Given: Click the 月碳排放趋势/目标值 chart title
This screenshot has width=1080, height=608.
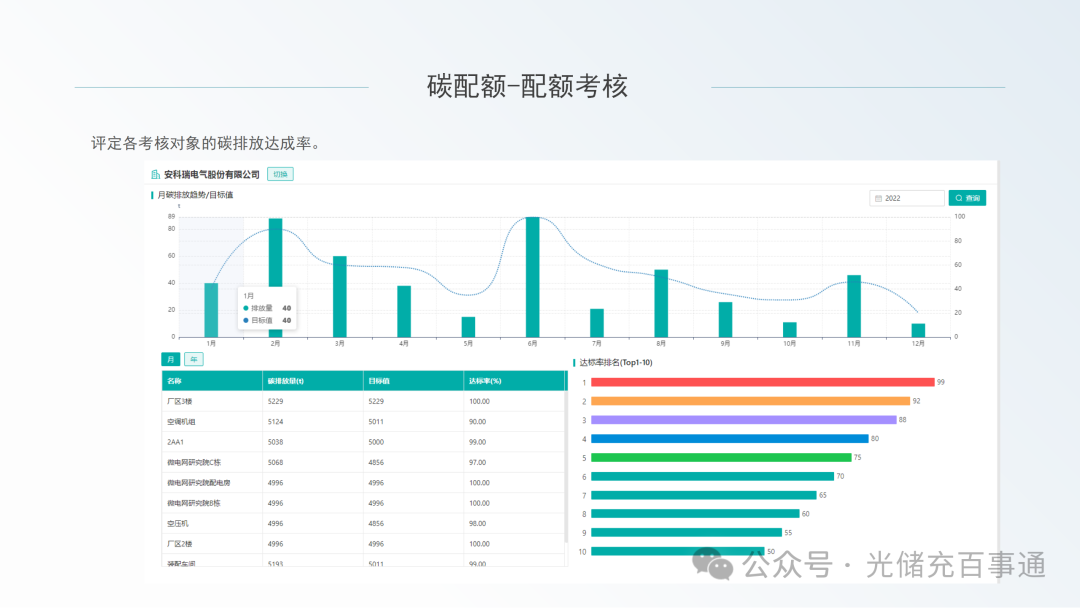Looking at the screenshot, I should coord(195,195).
